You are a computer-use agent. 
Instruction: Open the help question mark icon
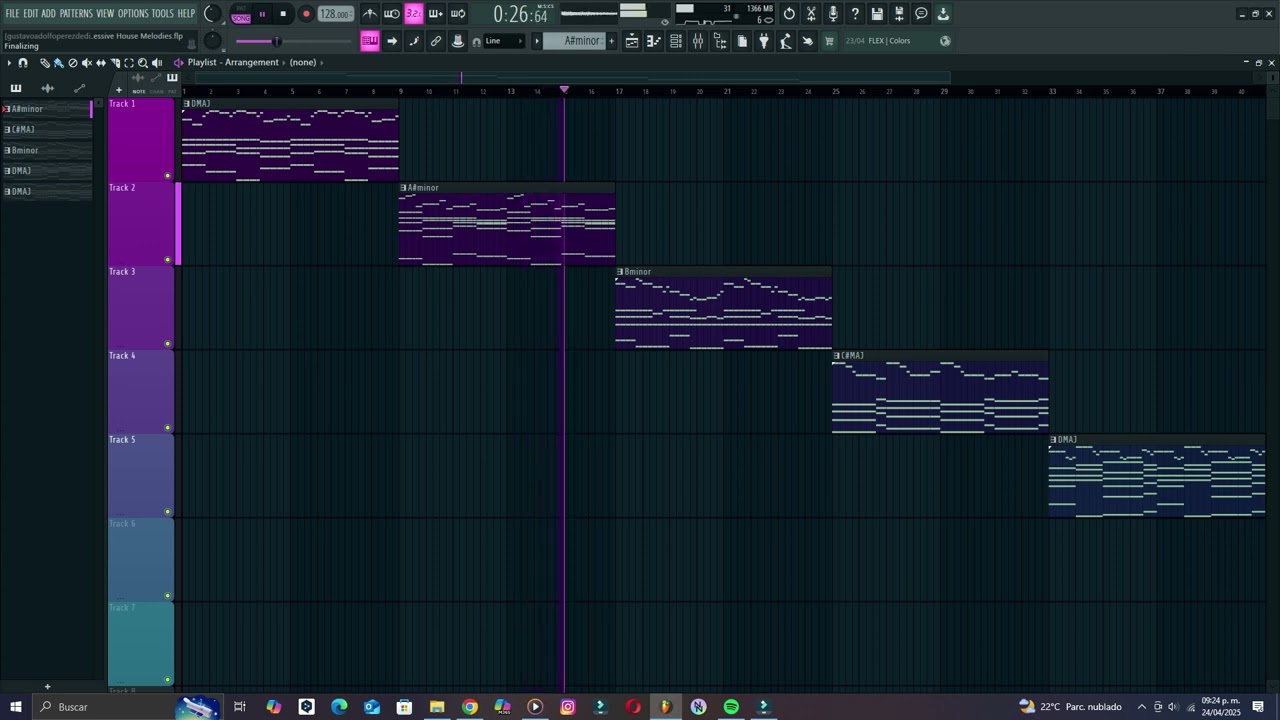855,14
